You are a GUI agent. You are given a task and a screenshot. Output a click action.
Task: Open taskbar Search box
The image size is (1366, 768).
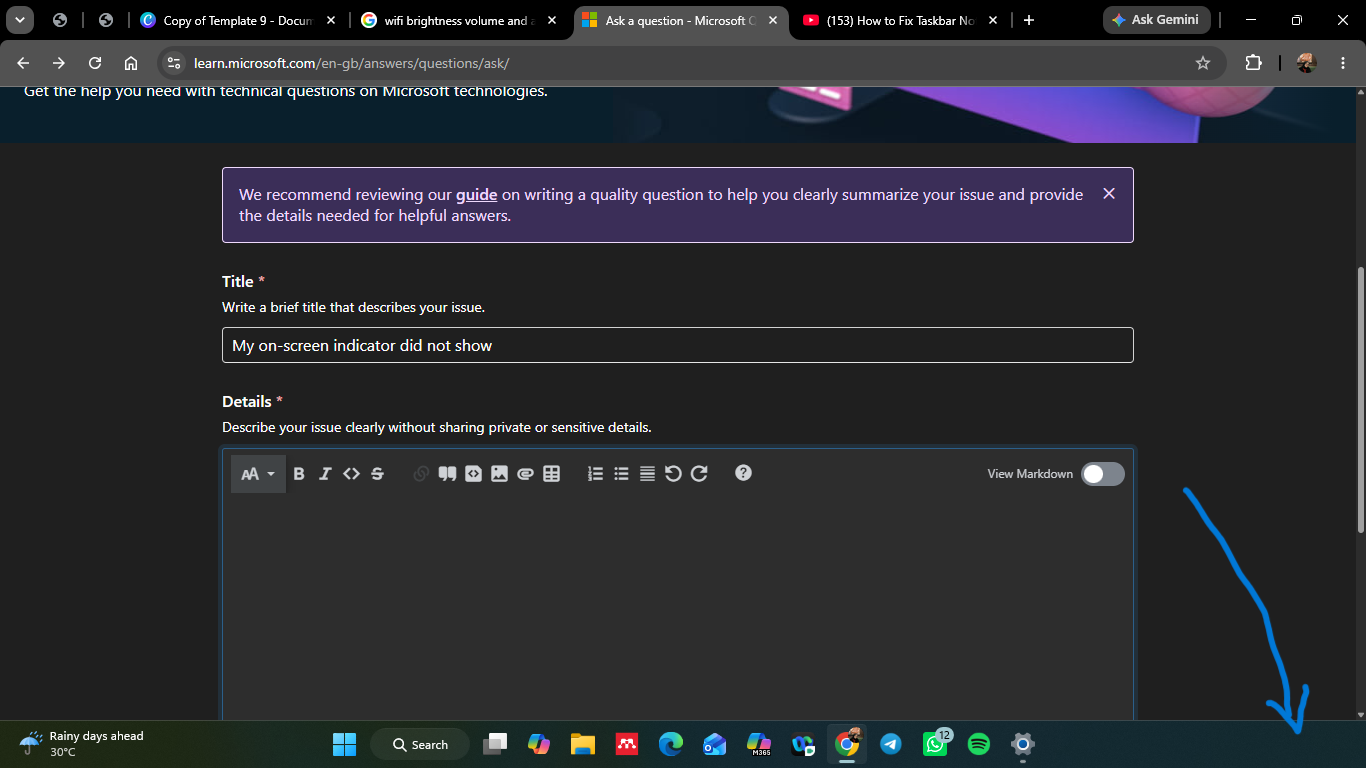click(421, 744)
